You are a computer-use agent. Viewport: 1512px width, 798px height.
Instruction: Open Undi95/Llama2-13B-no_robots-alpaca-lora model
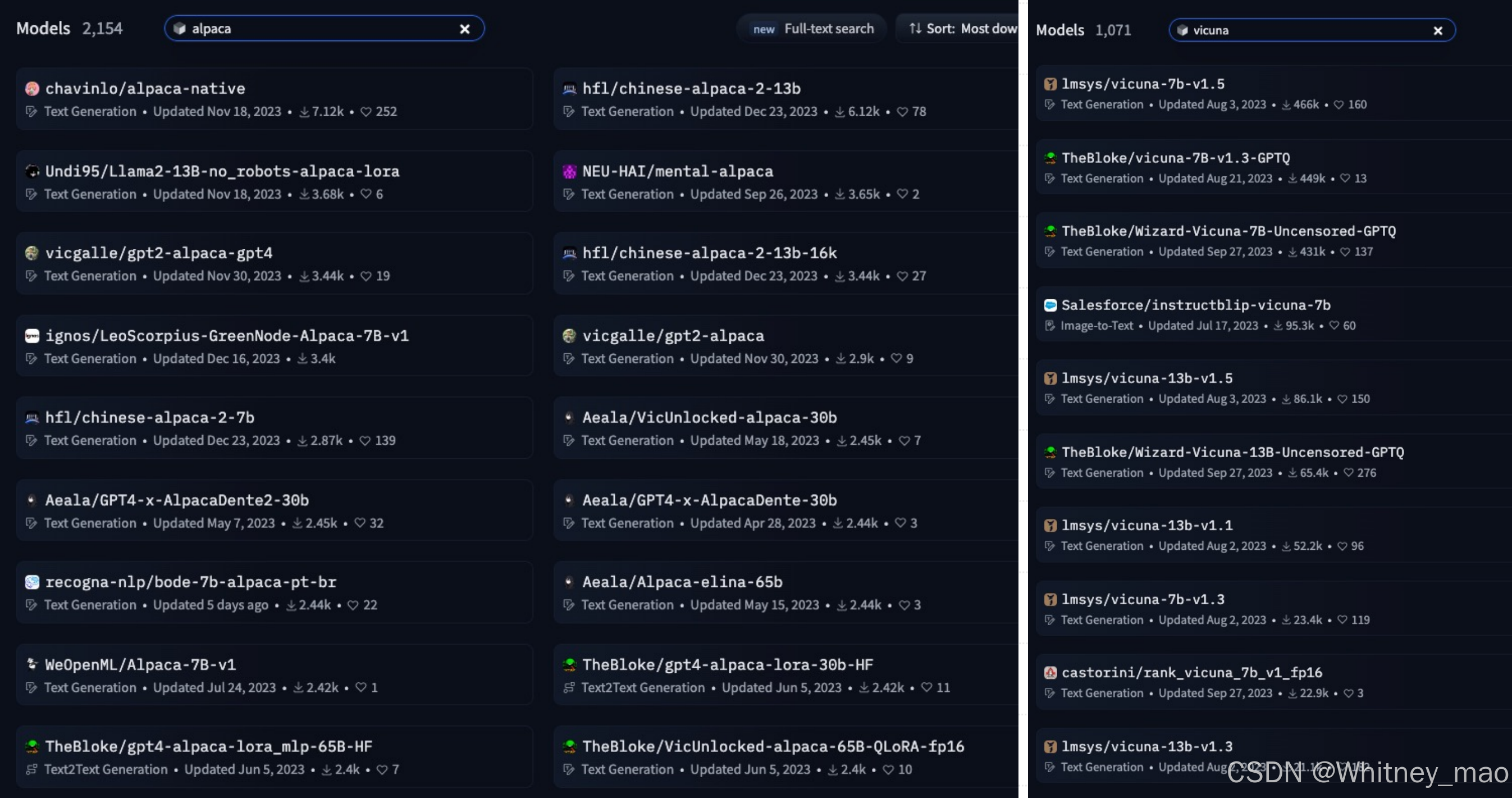(222, 171)
